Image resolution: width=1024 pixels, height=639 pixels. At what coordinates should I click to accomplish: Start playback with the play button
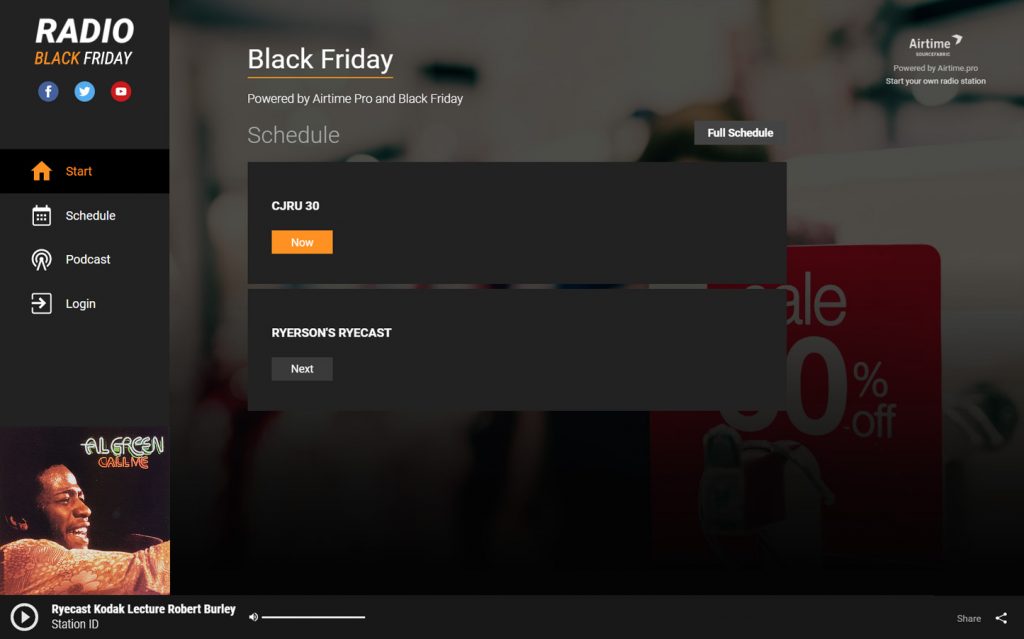[x=24, y=617]
